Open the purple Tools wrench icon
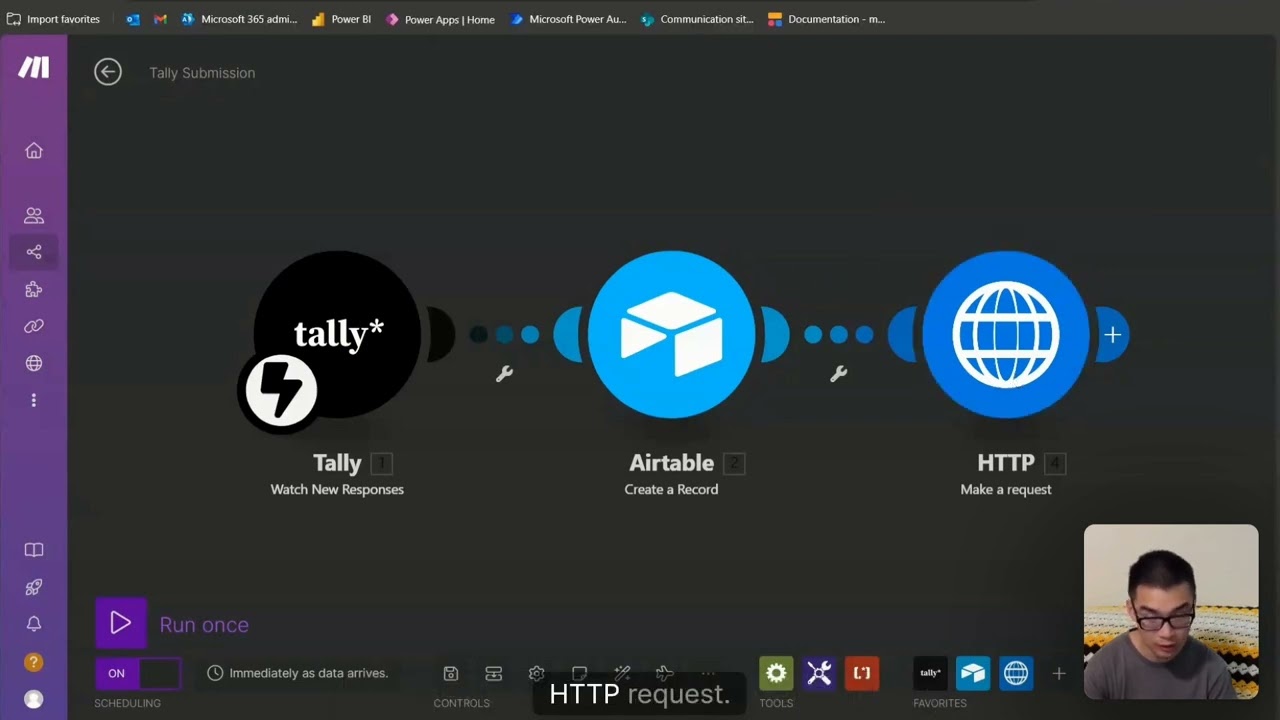 click(819, 673)
